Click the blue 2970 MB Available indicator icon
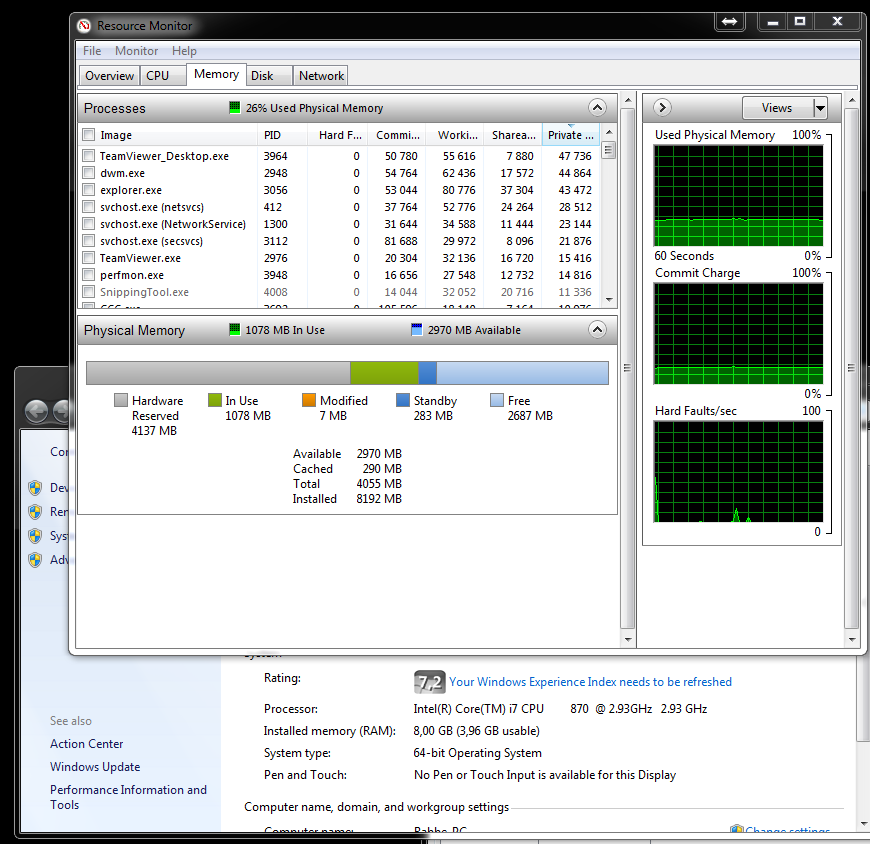The height and width of the screenshot is (844, 870). click(x=417, y=330)
